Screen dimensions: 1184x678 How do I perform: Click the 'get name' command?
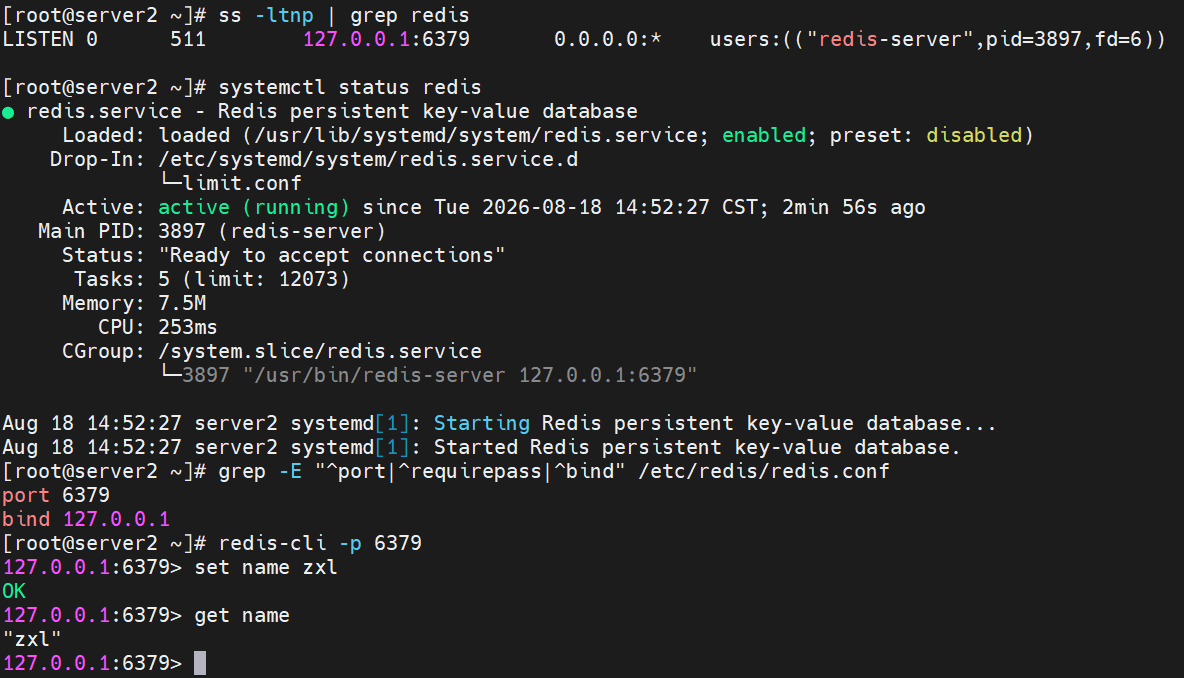(x=242, y=615)
